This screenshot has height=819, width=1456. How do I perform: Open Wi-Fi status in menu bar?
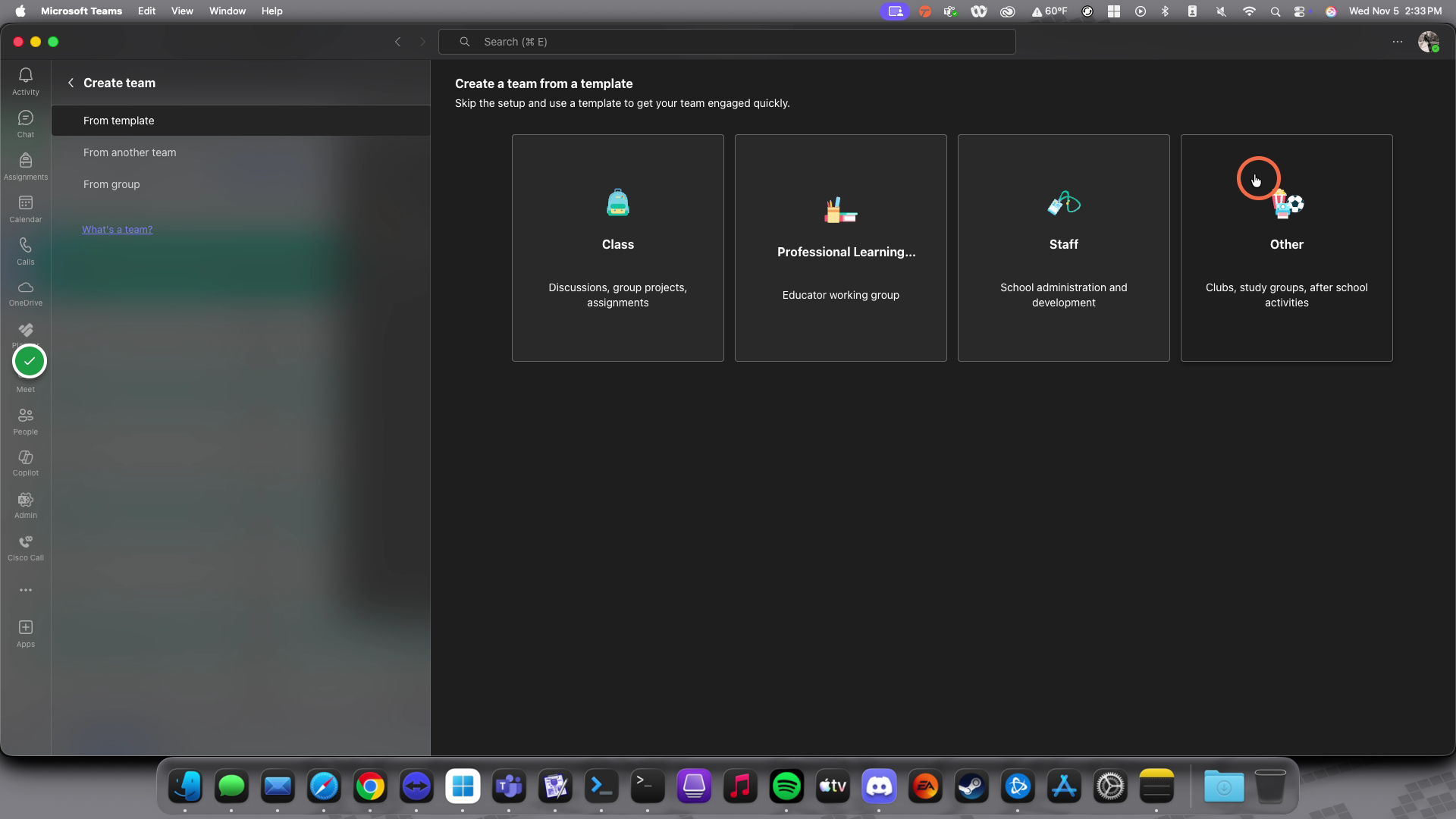coord(1249,11)
